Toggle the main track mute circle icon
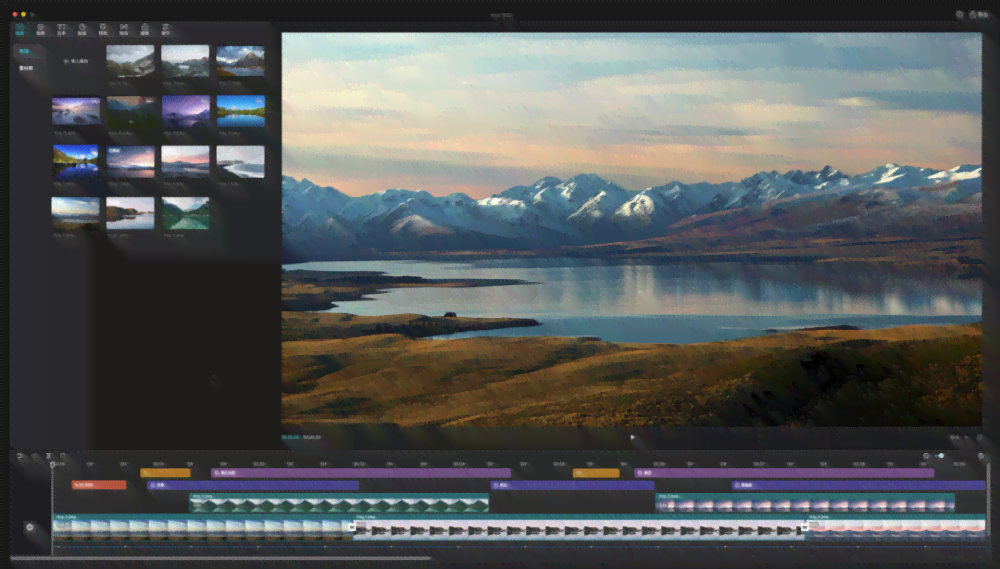This screenshot has height=569, width=1000. pos(29,528)
